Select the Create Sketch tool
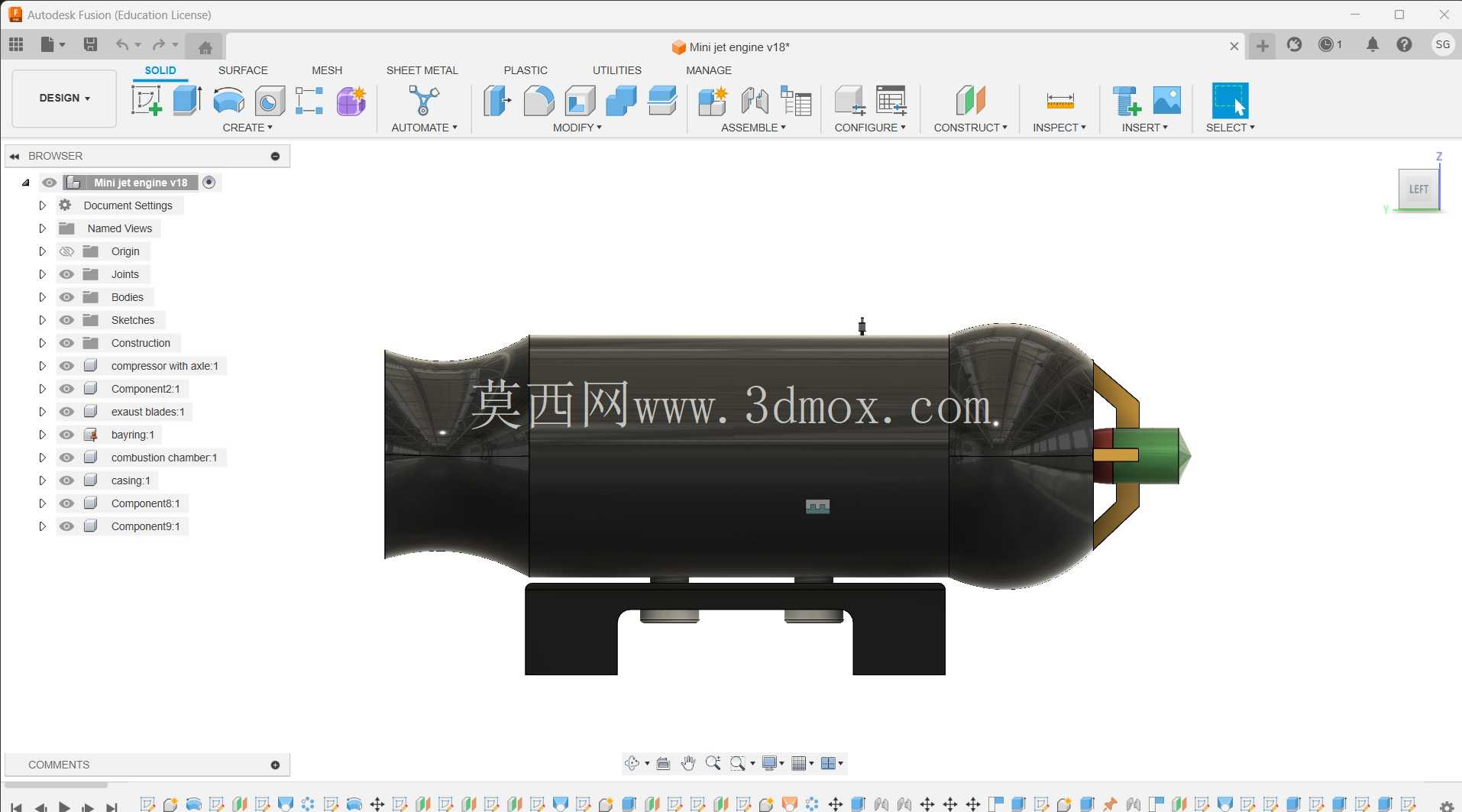 pyautogui.click(x=146, y=101)
